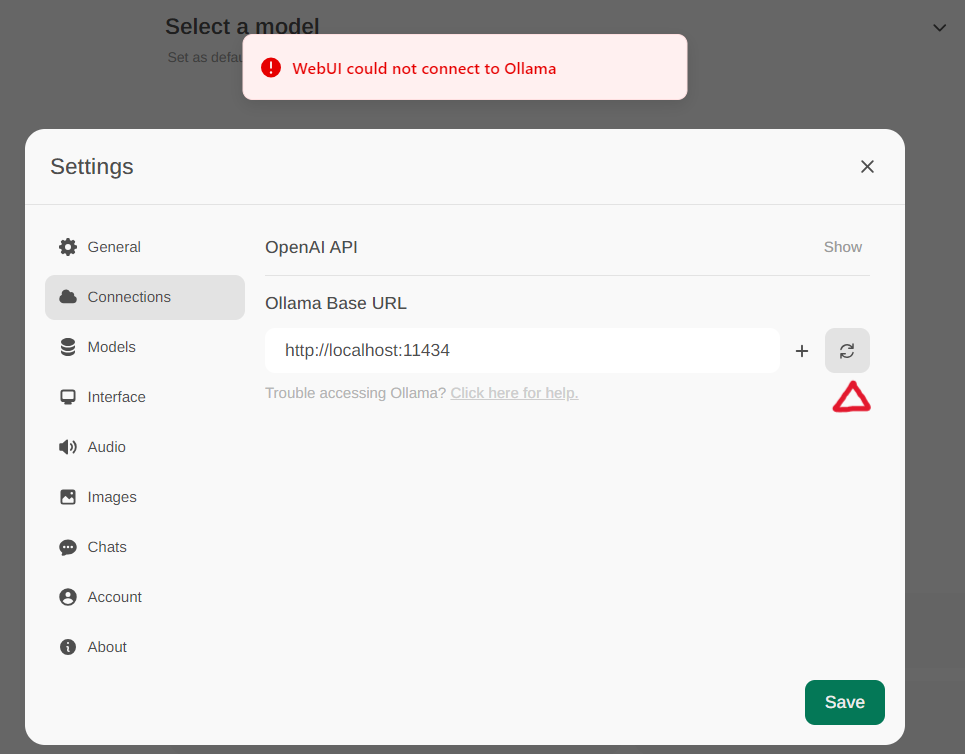Screen dimensions: 965x754
Task: Expand the Select a model dropdown
Action: [x=939, y=27]
